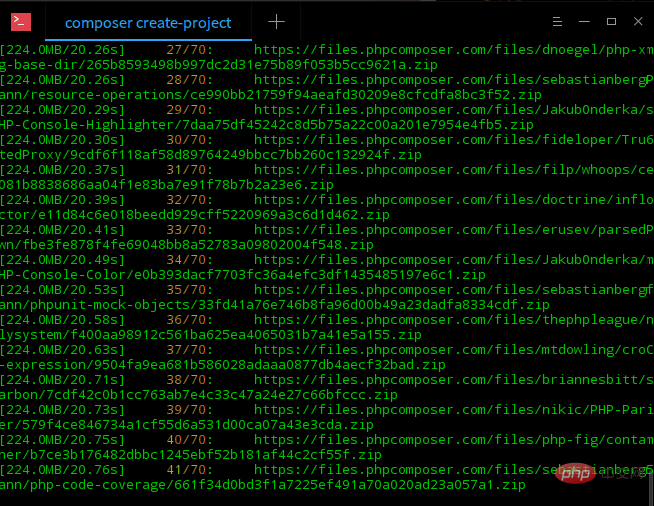
Task: Close the terminal window
Action: [638, 21]
